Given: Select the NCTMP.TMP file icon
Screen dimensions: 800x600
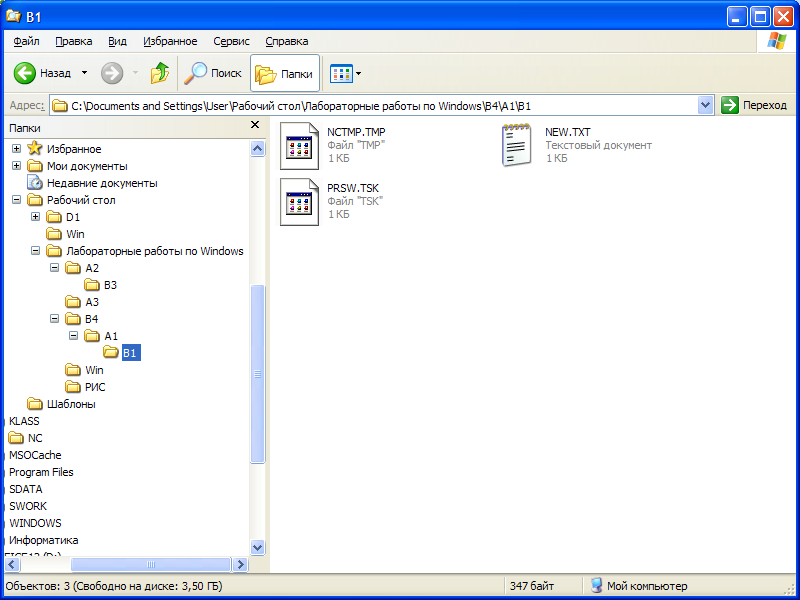Looking at the screenshot, I should pyautogui.click(x=299, y=146).
